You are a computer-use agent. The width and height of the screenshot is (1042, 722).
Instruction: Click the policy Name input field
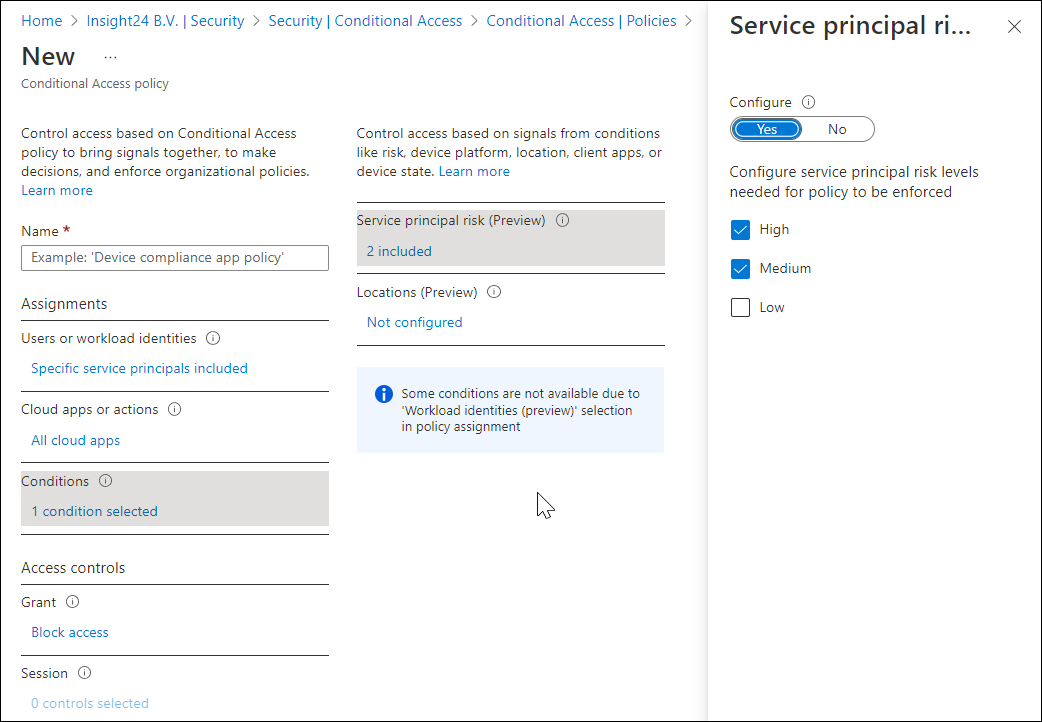[x=175, y=258]
